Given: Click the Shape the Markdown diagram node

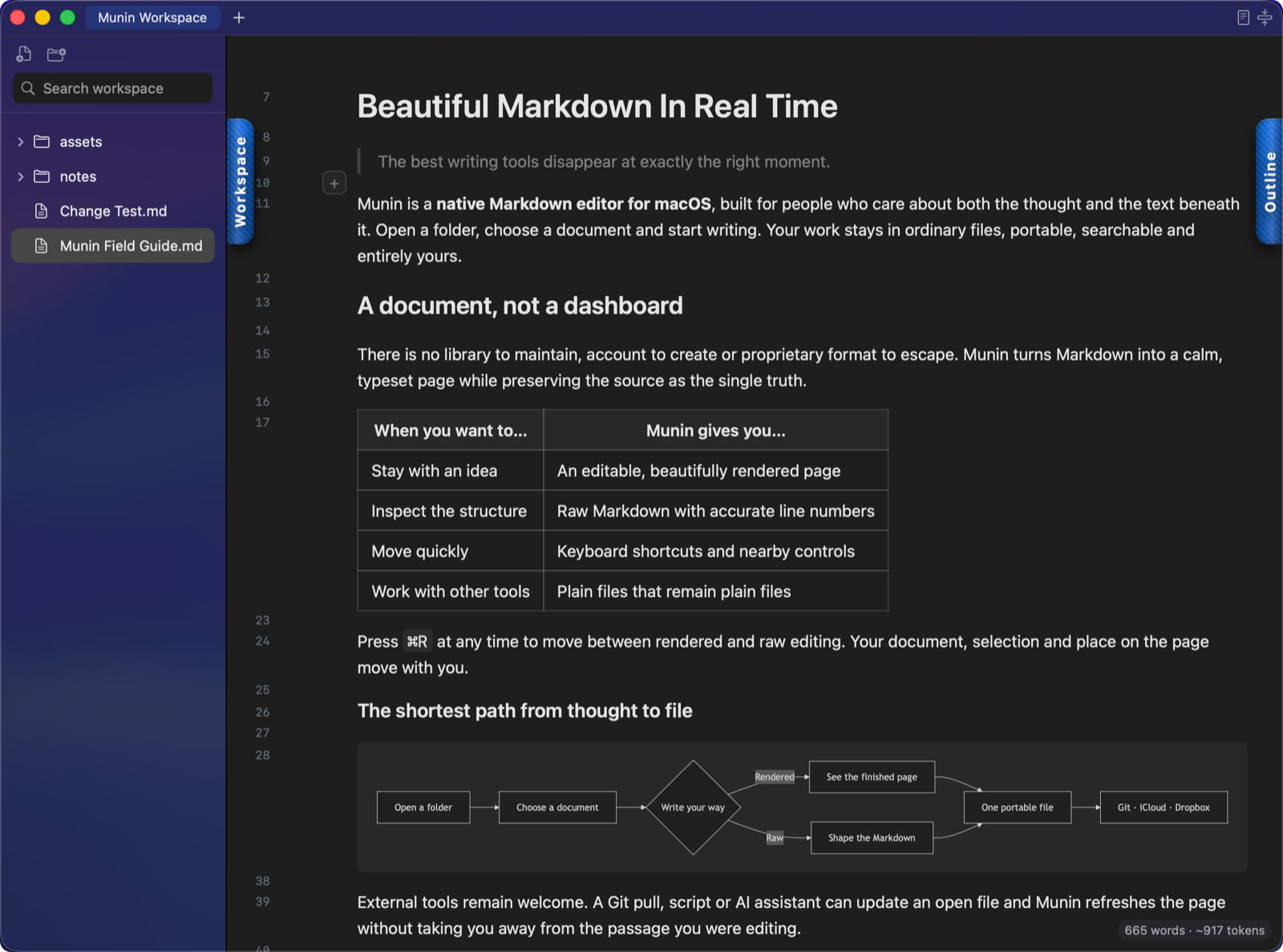Looking at the screenshot, I should (872, 838).
